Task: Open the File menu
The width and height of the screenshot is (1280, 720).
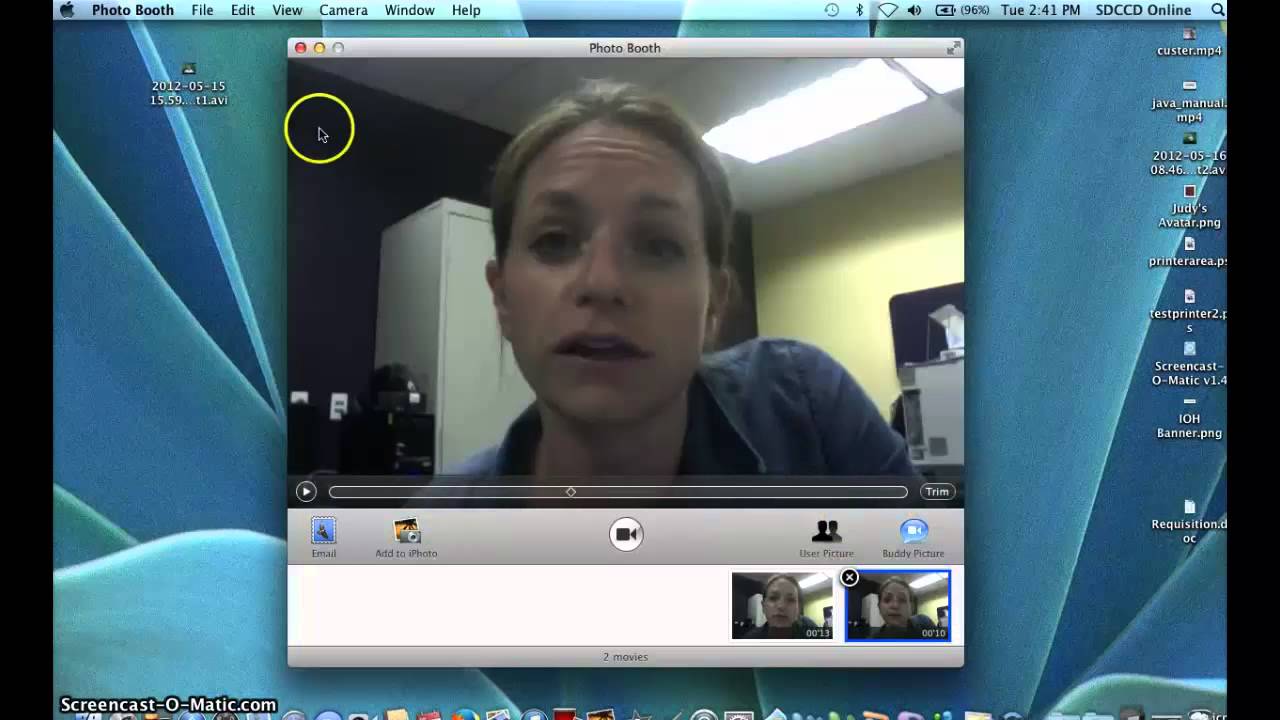Action: coord(202,10)
